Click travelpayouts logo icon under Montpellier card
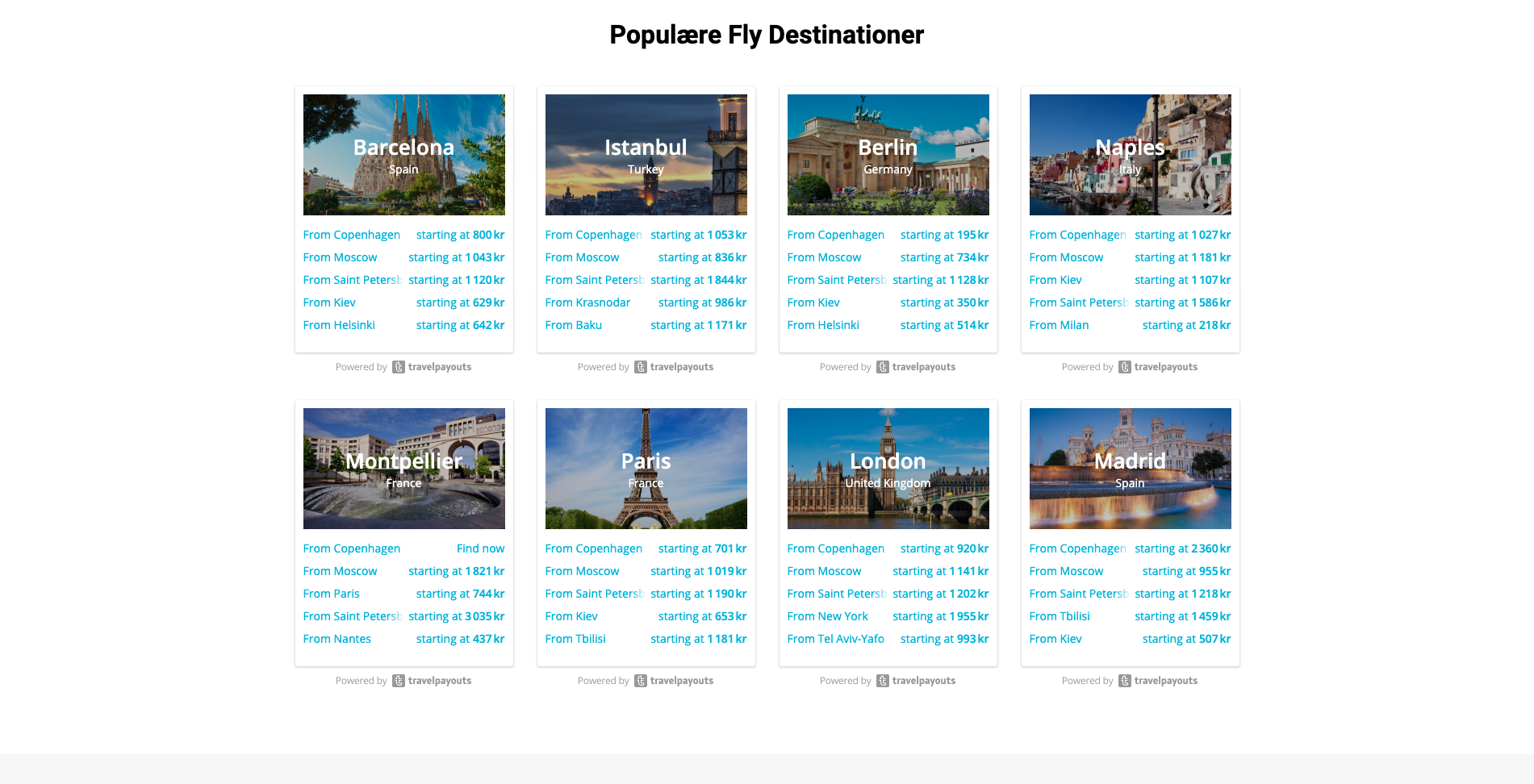Image resolution: width=1534 pixels, height=784 pixels. point(399,681)
